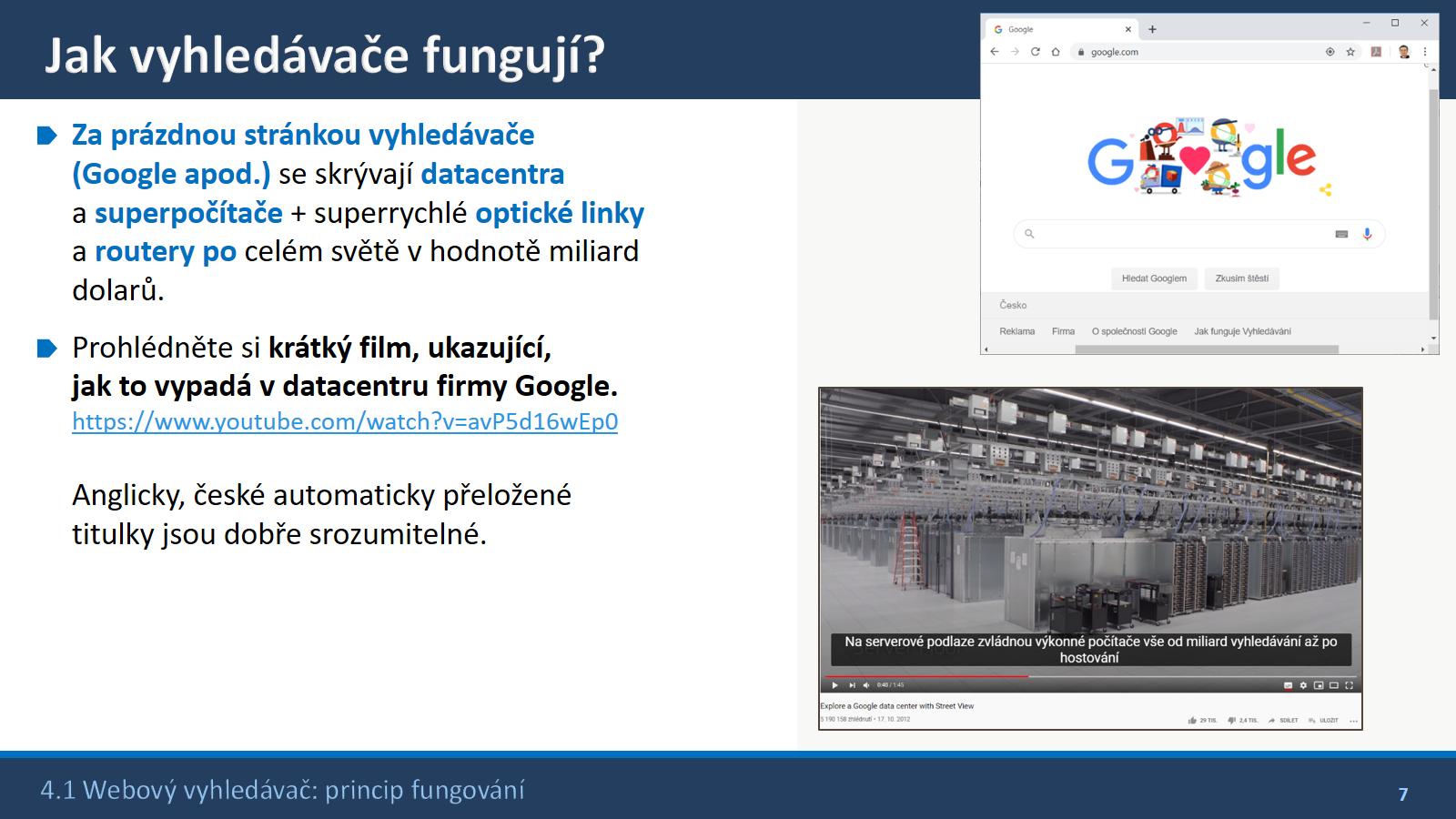
Task: Open the on-screen keyboard in search box
Action: tap(1341, 234)
